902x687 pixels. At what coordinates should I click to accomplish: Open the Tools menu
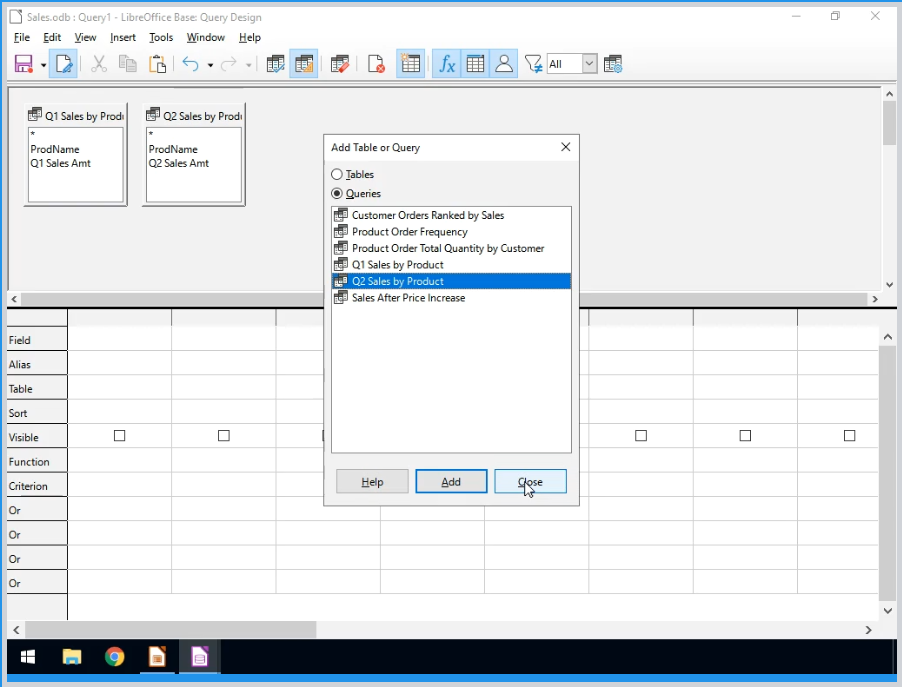tap(160, 37)
